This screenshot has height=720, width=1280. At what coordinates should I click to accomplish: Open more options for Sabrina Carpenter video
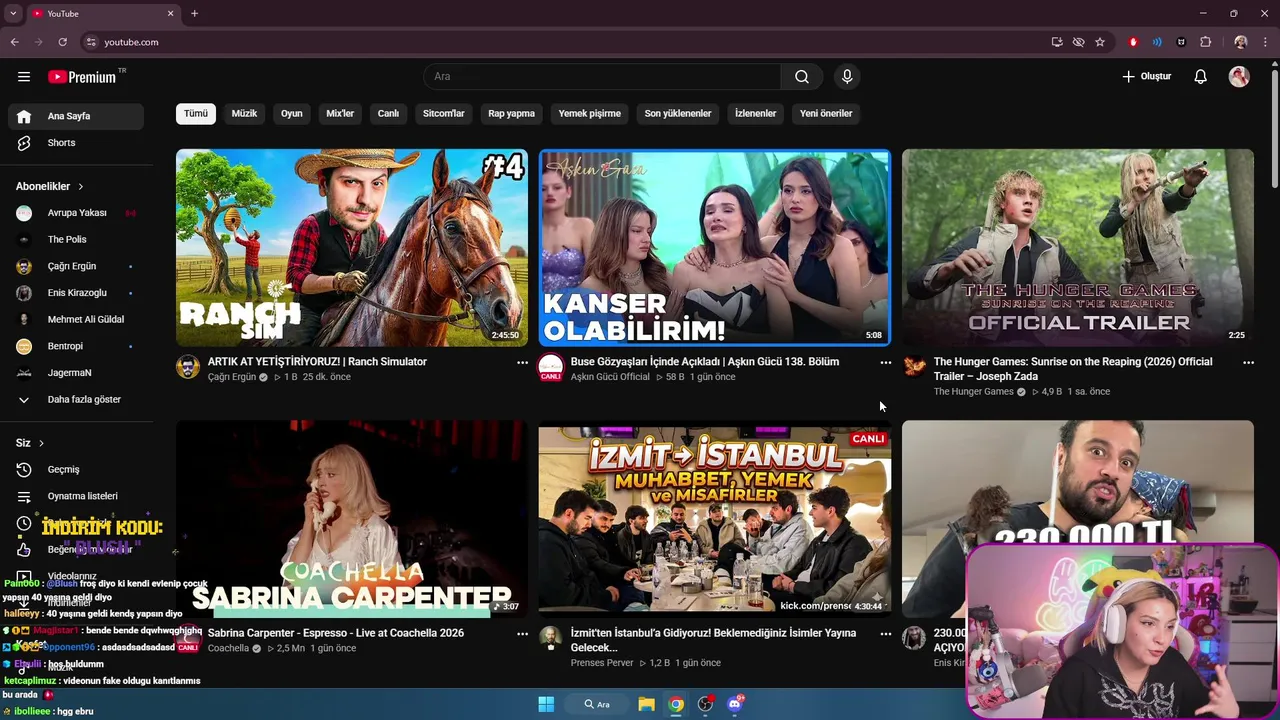pos(522,634)
